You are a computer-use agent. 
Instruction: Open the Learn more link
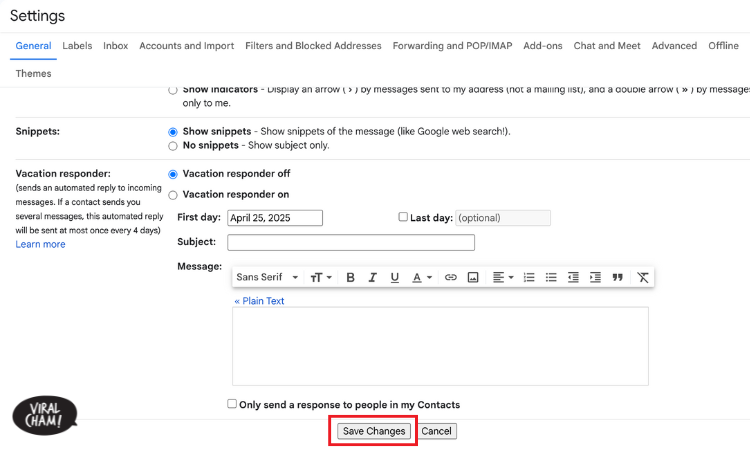click(40, 244)
